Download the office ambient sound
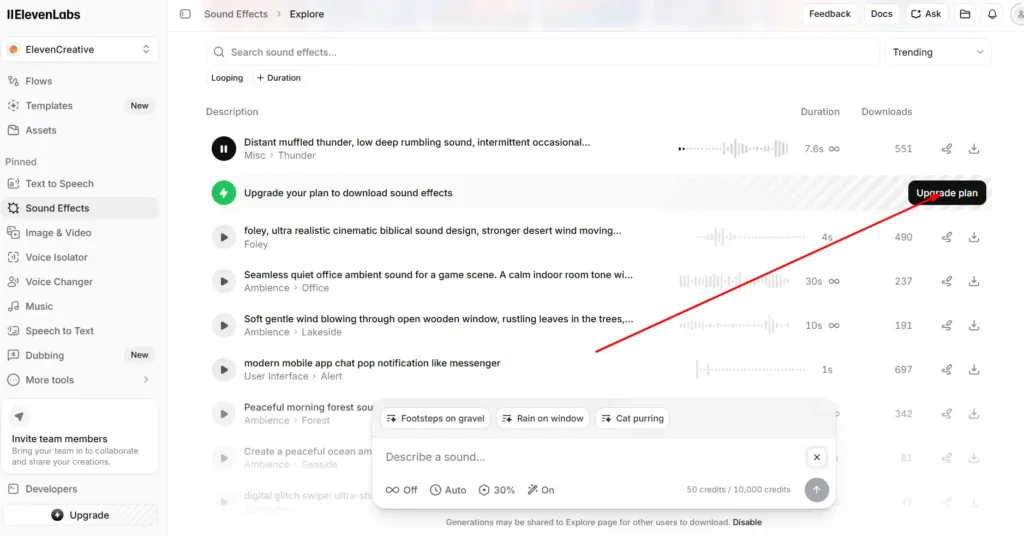This screenshot has height=536, width=1024. coord(974,281)
